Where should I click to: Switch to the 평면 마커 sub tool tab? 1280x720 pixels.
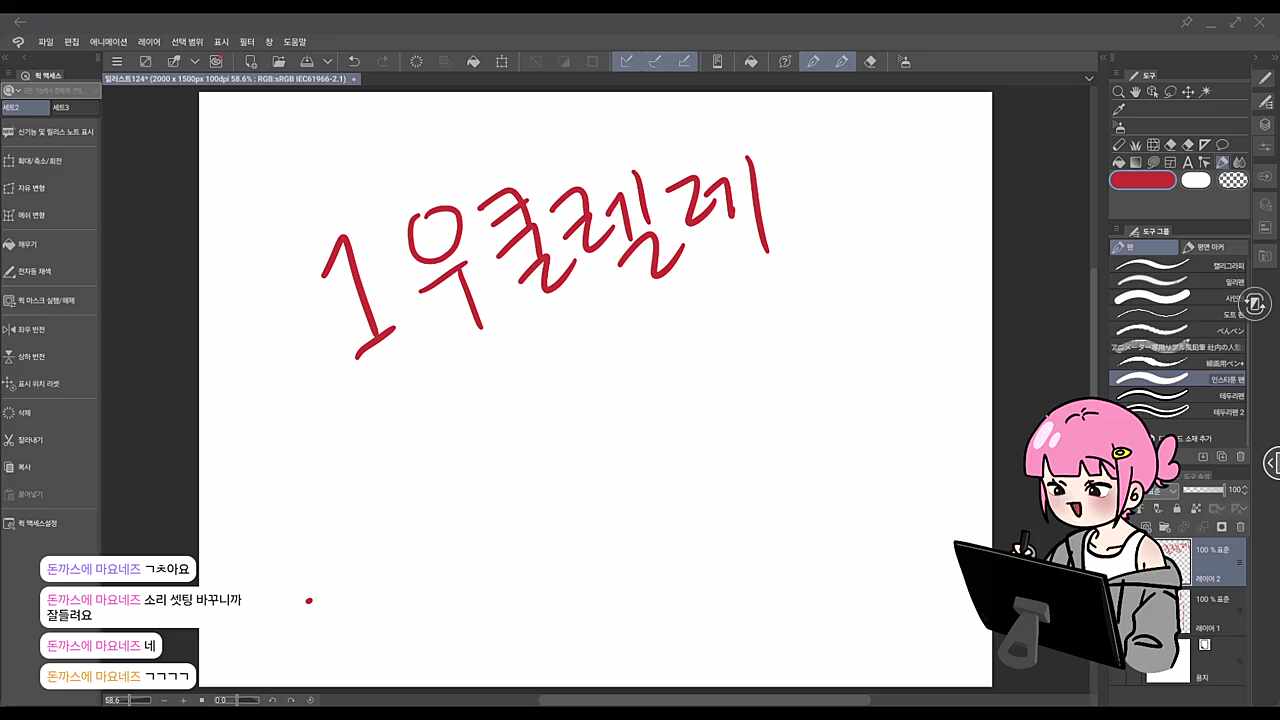[1214, 247]
